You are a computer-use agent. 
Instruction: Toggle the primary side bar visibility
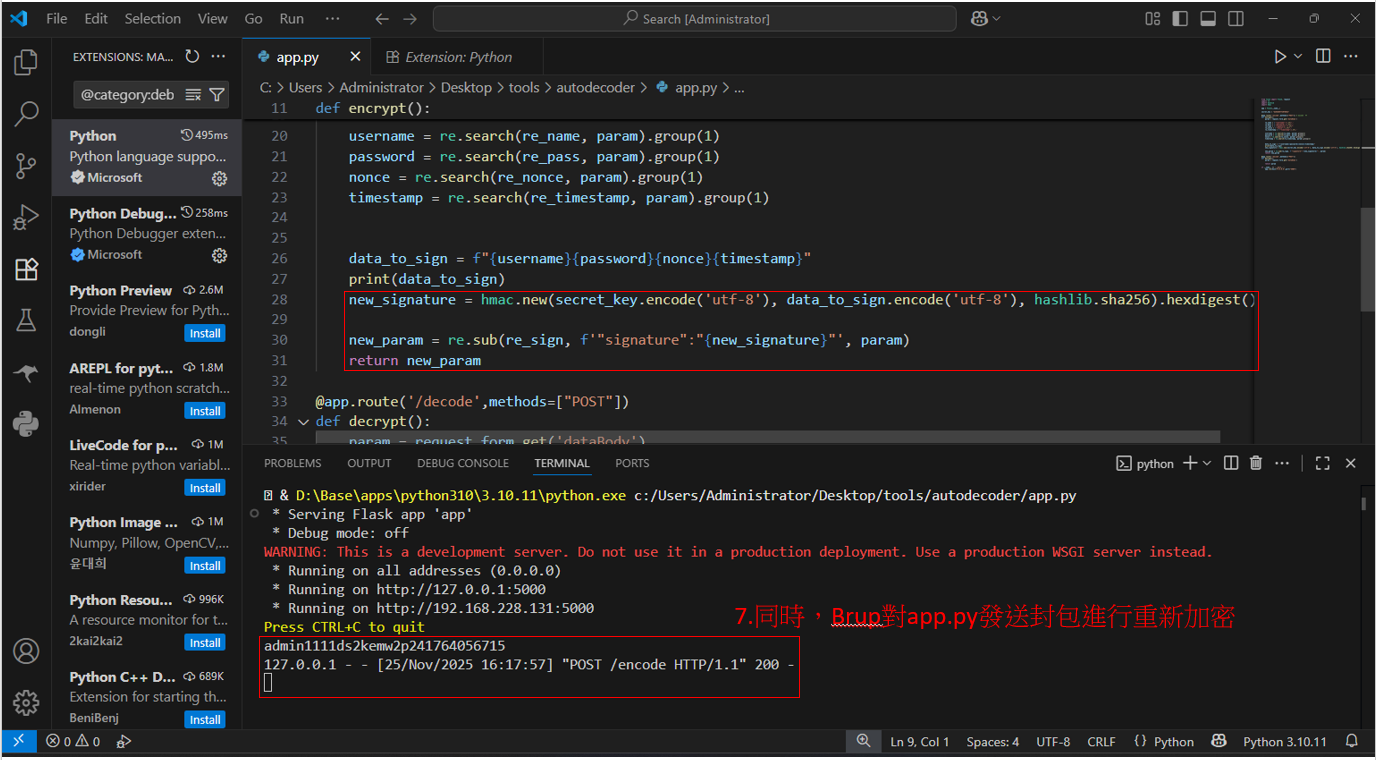pyautogui.click(x=1180, y=18)
